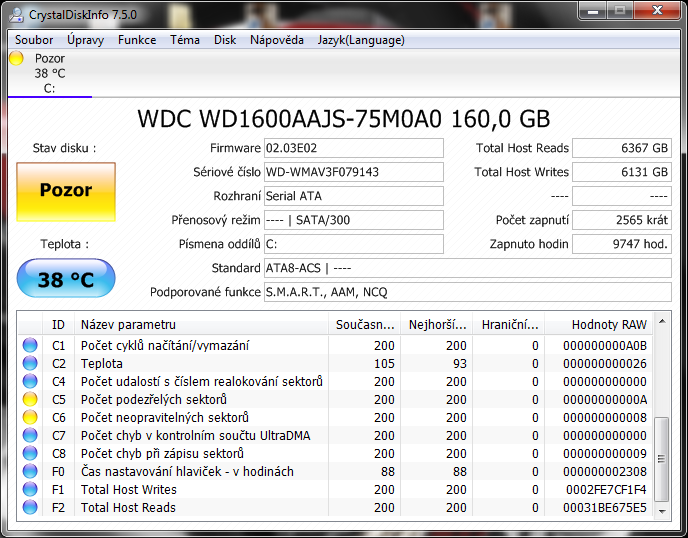
Task: Open the Soubor menu
Action: point(34,40)
